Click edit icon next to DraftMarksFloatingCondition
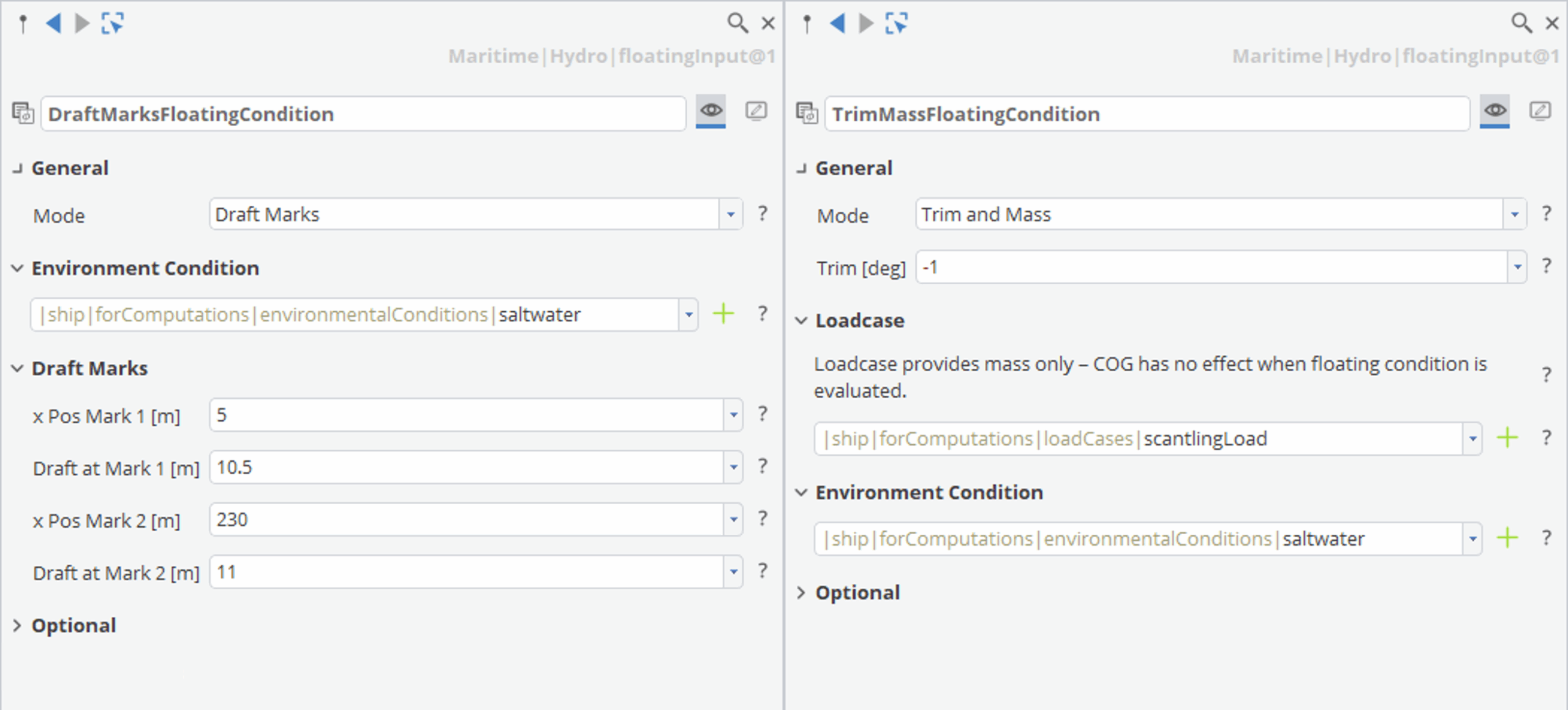 756,111
